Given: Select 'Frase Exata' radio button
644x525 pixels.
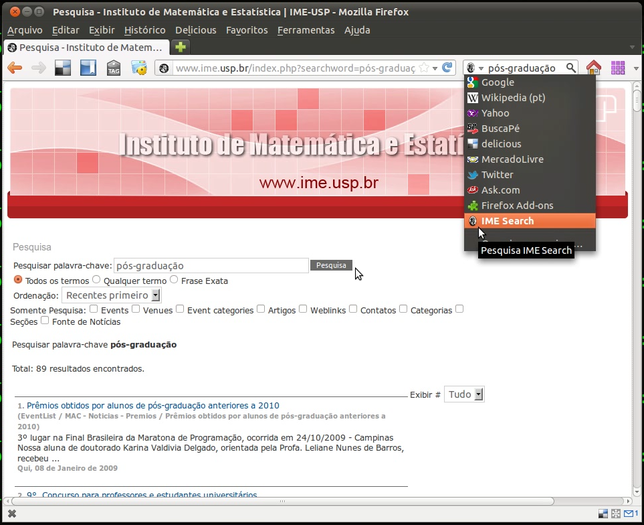Looking at the screenshot, I should [174, 279].
